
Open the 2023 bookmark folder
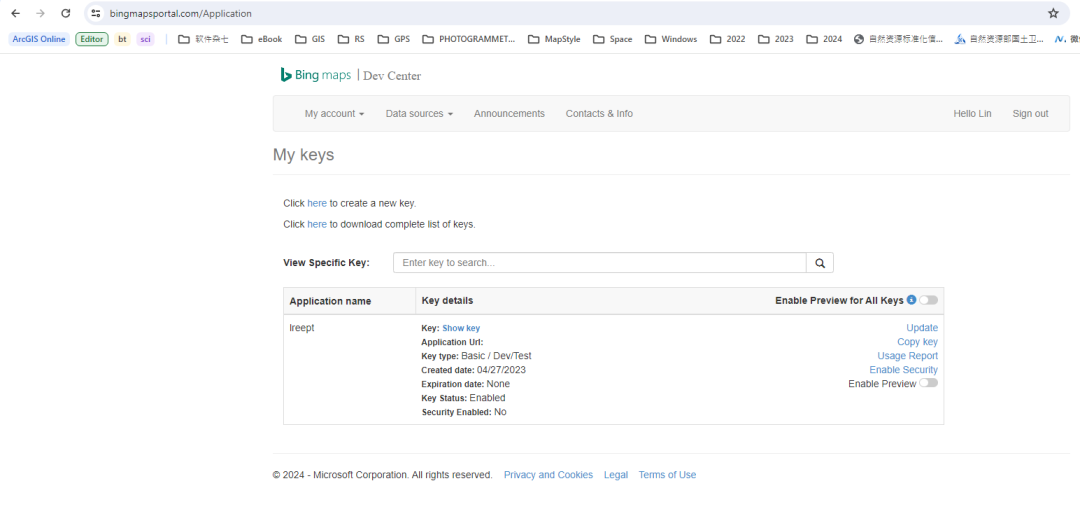tap(776, 39)
